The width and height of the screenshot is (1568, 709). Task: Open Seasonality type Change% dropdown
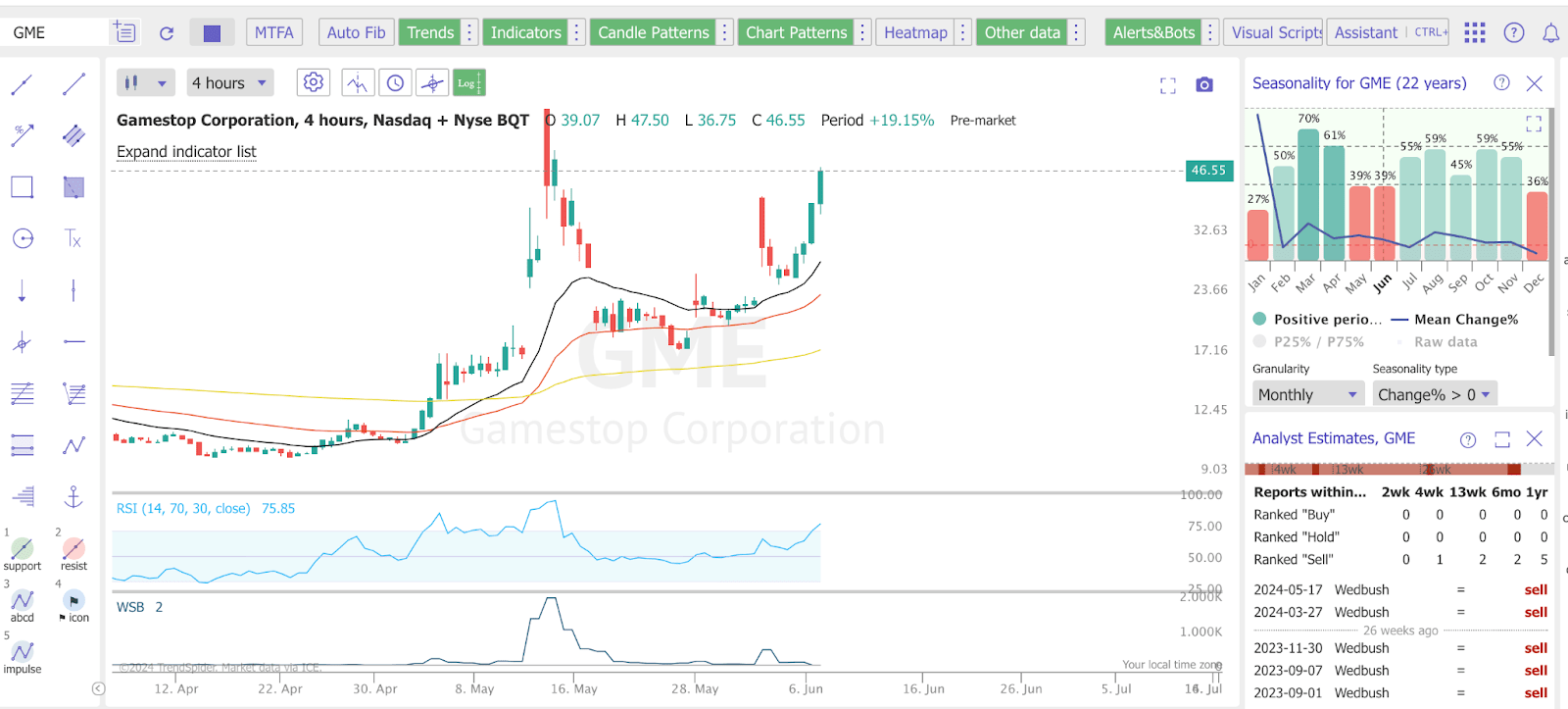1433,394
